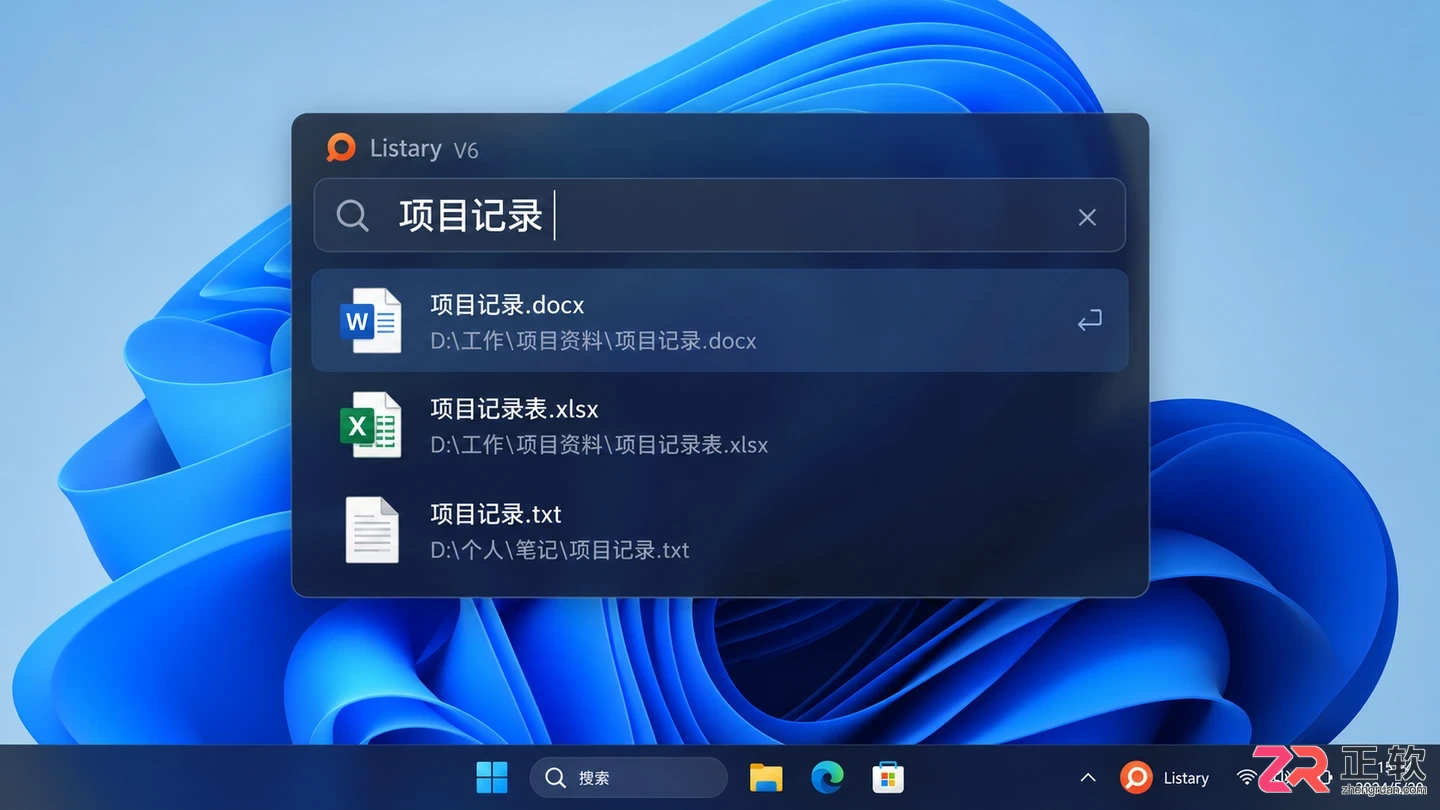
Task: Click the Listary logo in the window header
Action: point(341,148)
